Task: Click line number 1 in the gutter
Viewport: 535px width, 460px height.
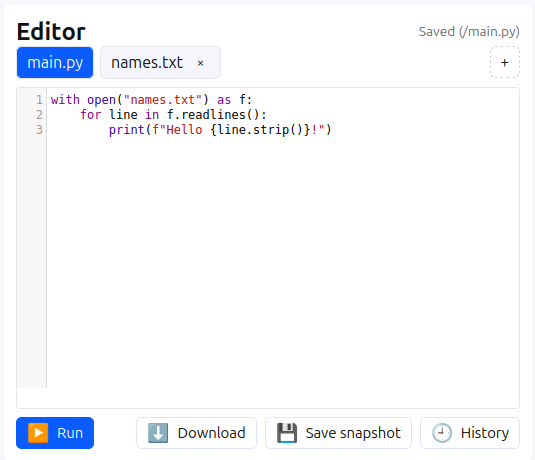Action: coord(39,100)
